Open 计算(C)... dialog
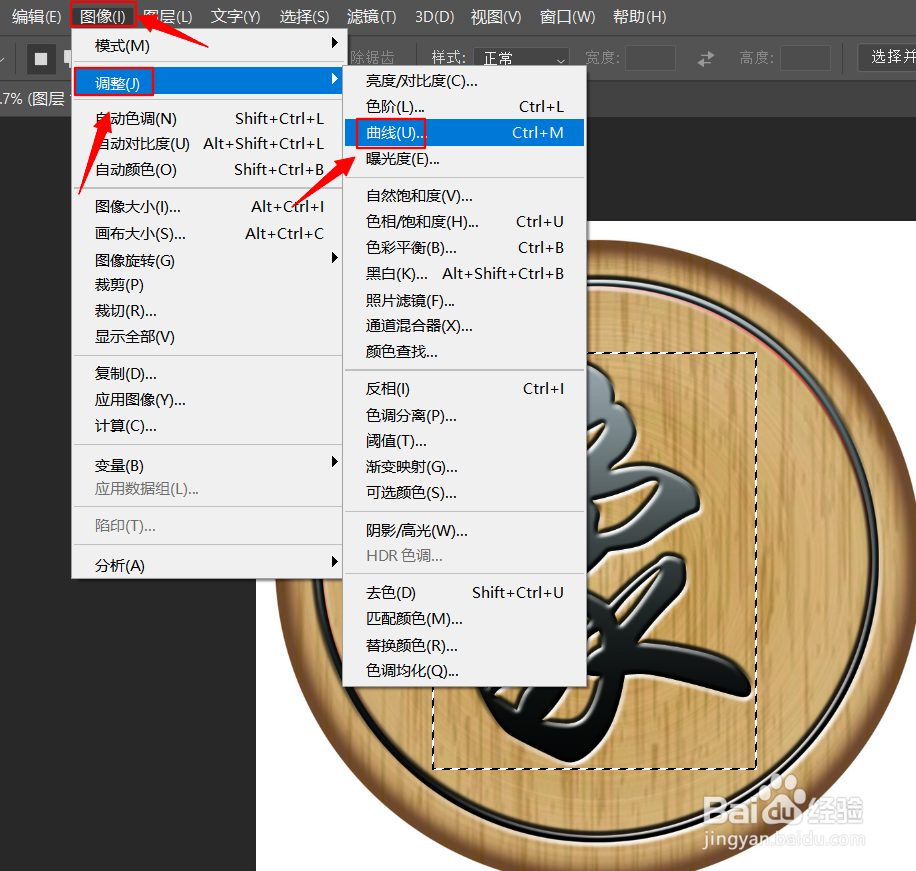Screen dimensions: 916x871 coord(207,426)
